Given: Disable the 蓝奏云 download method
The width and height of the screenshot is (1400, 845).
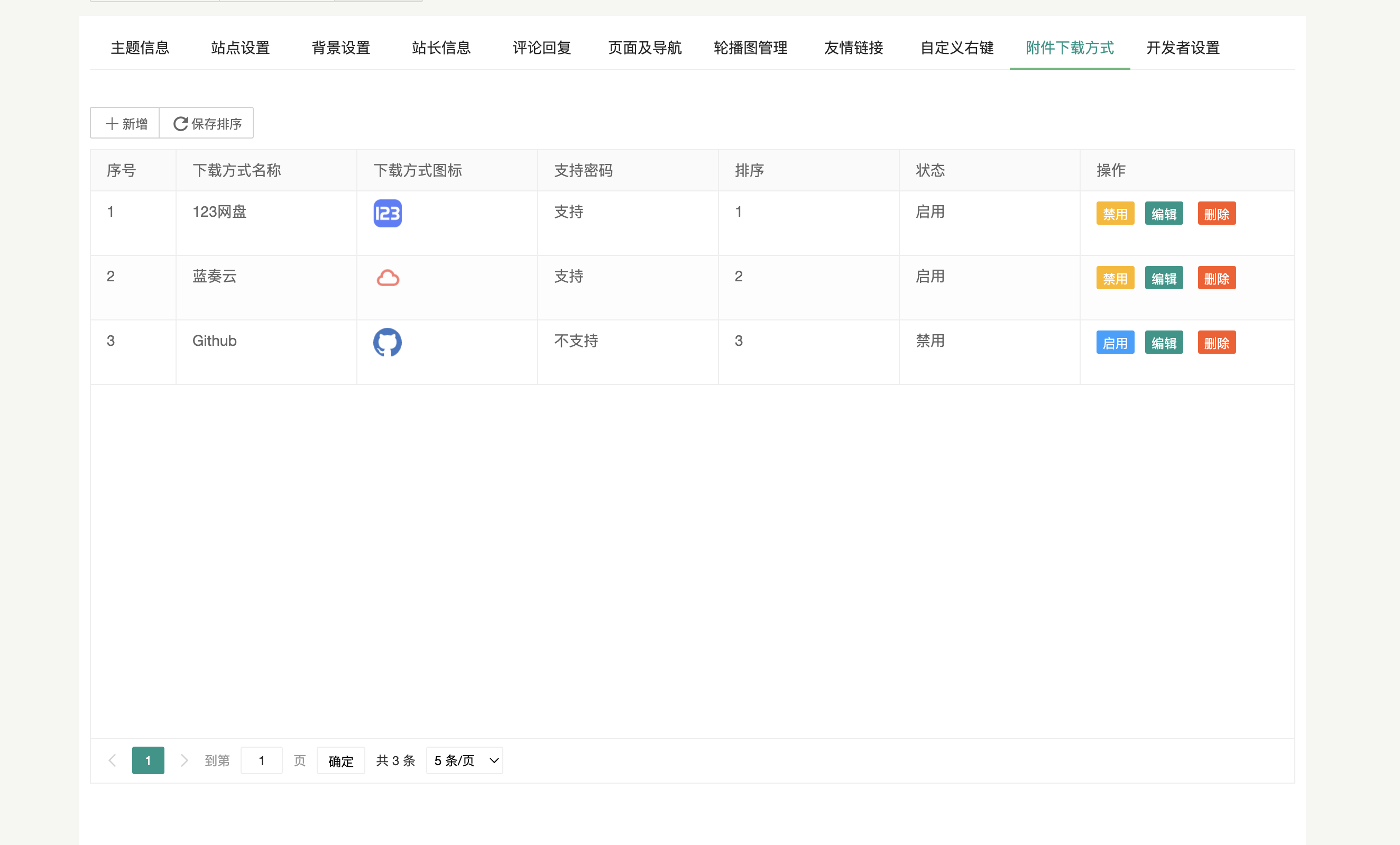Looking at the screenshot, I should pos(1115,279).
